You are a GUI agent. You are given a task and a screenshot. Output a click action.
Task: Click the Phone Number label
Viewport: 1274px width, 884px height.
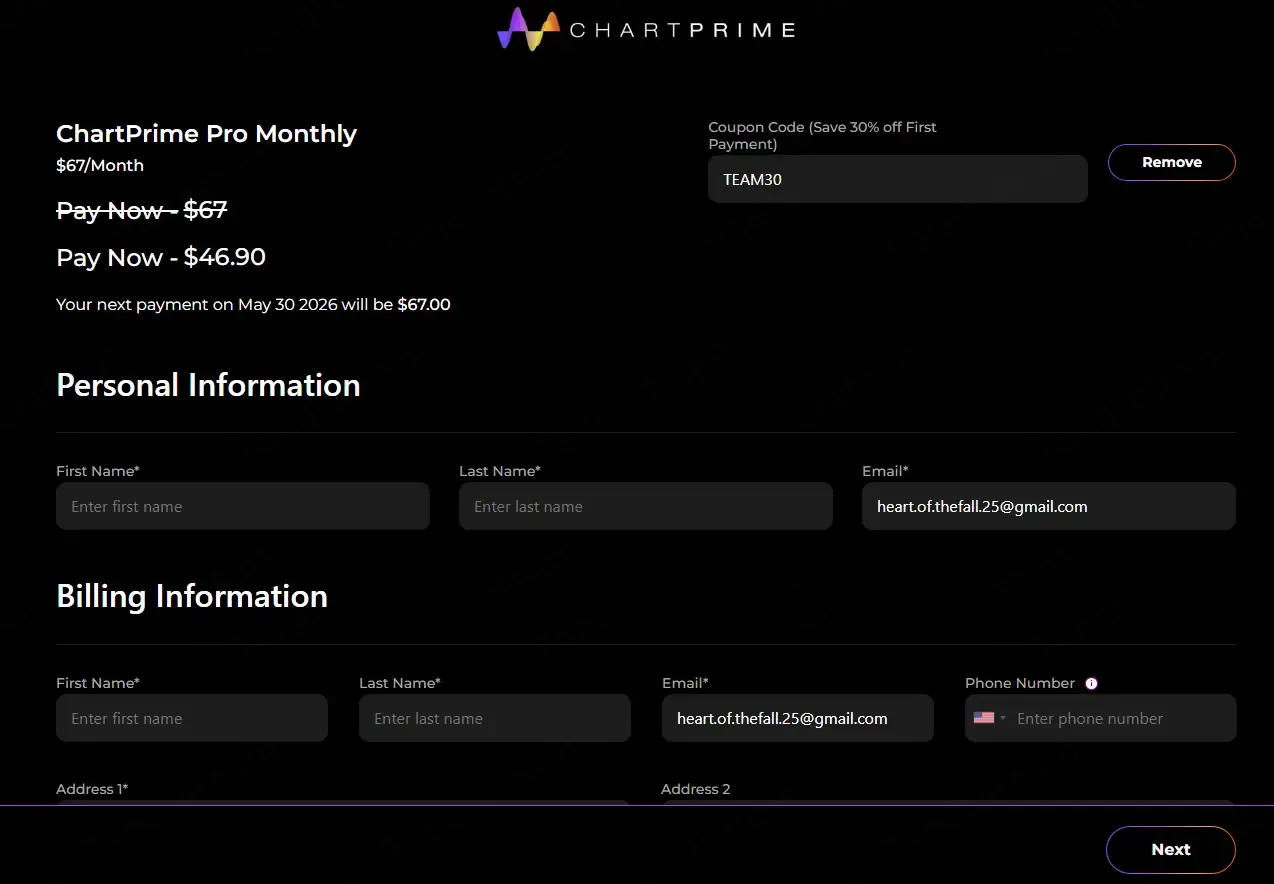[1020, 683]
